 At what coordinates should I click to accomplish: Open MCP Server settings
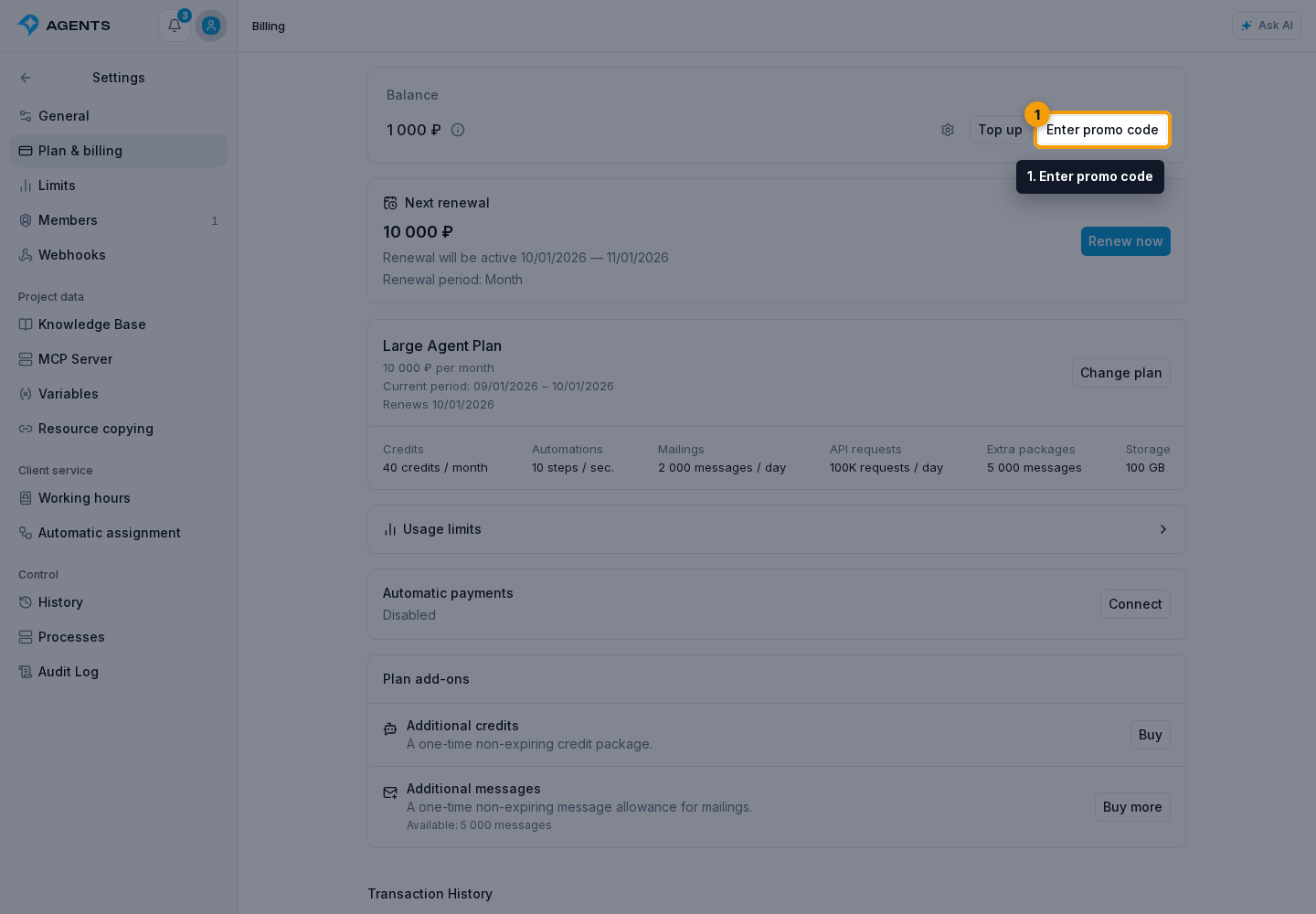[118, 359]
